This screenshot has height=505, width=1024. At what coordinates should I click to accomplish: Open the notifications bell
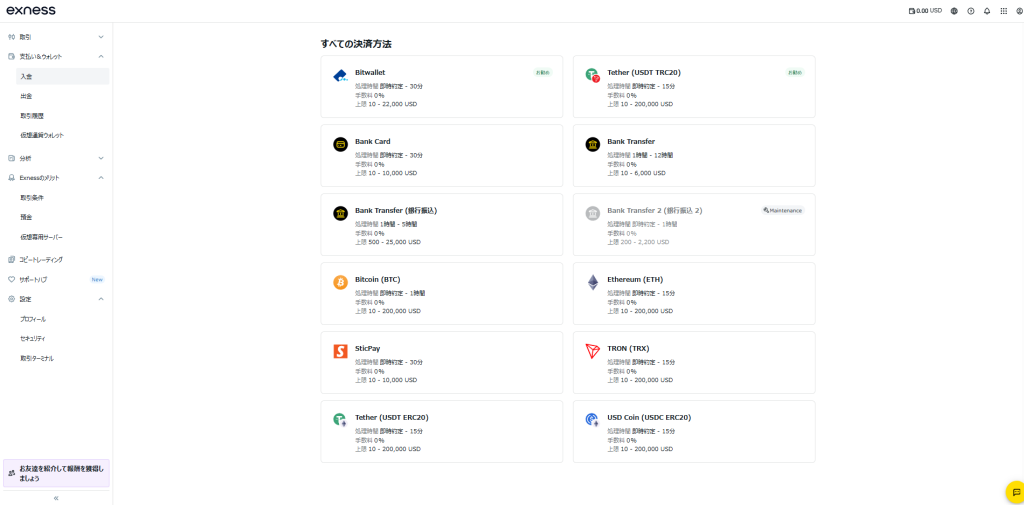click(987, 10)
